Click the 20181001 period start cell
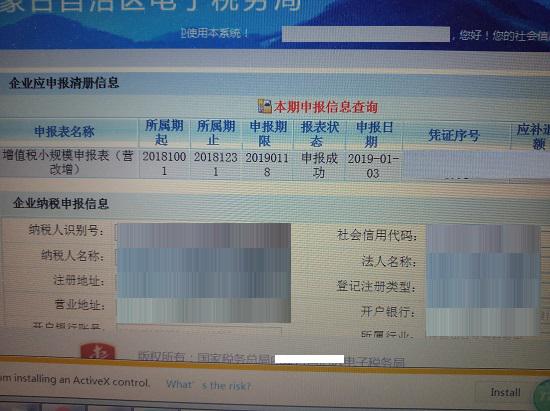The height and width of the screenshot is (411, 550). click(x=164, y=163)
